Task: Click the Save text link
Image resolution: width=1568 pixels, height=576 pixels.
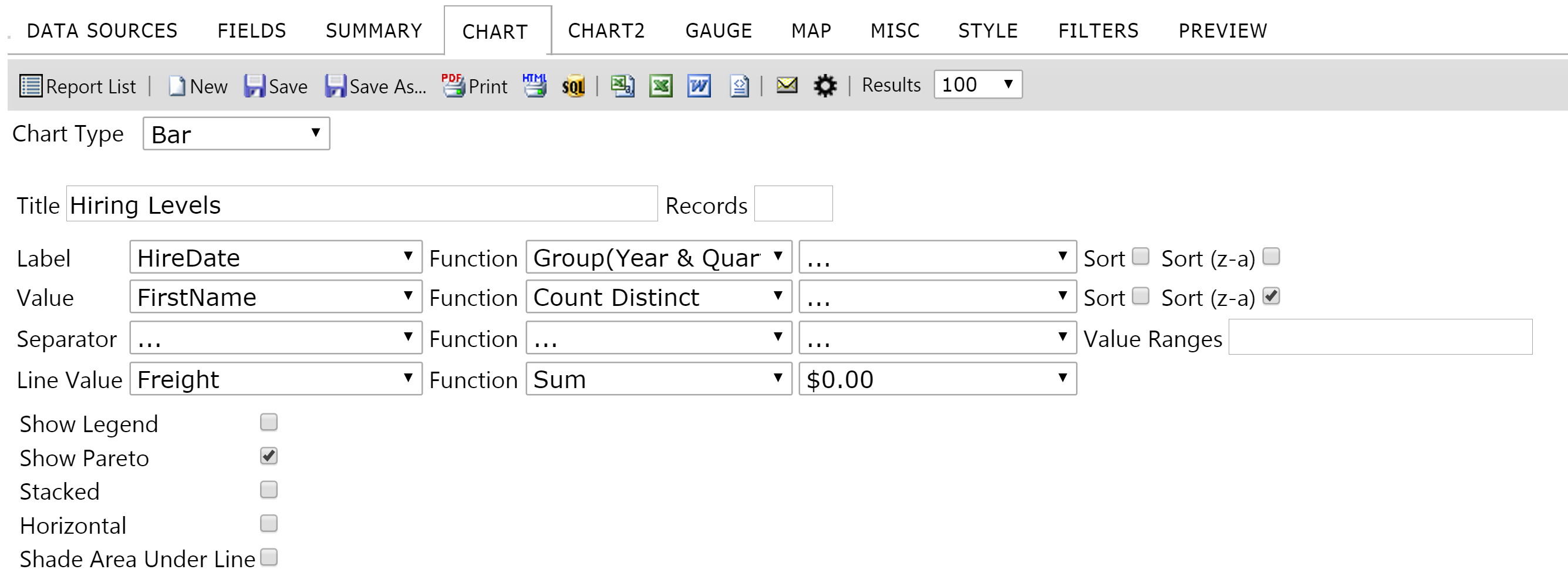Action: click(288, 86)
